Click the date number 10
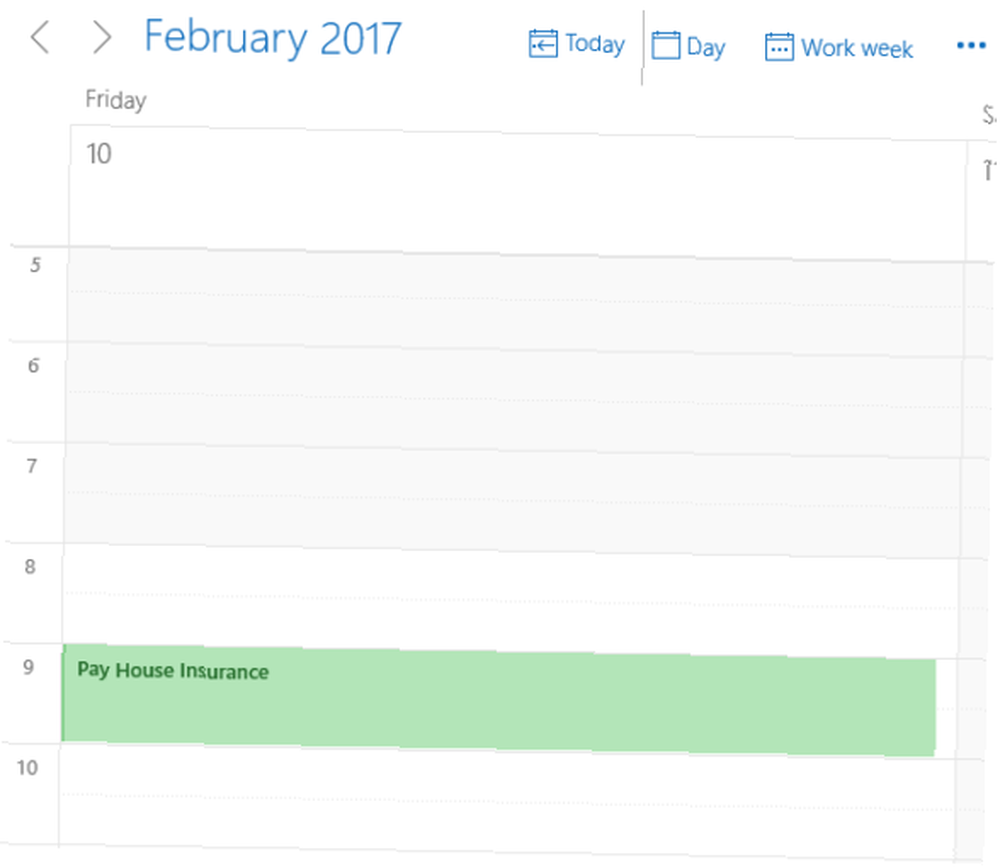This screenshot has height=867, width=1000. 98,154
